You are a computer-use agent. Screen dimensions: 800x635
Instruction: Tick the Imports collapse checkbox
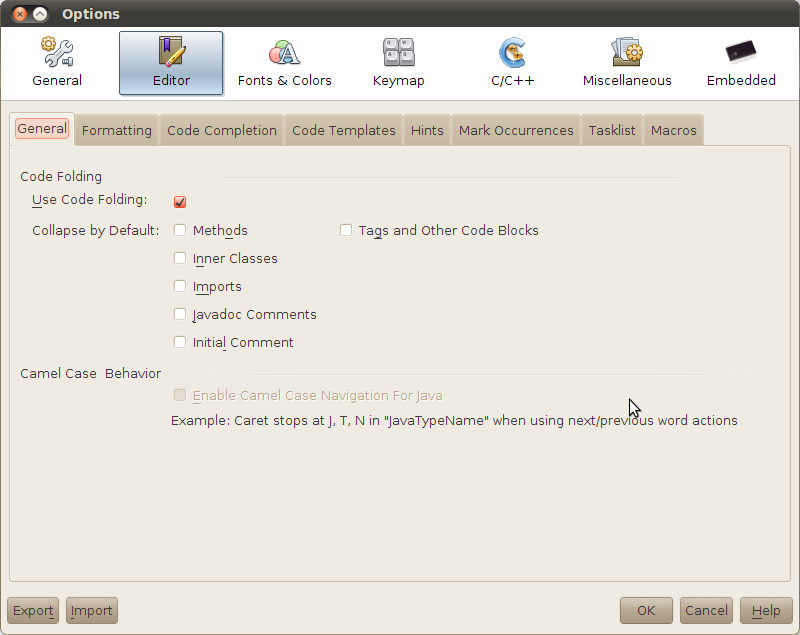point(180,286)
